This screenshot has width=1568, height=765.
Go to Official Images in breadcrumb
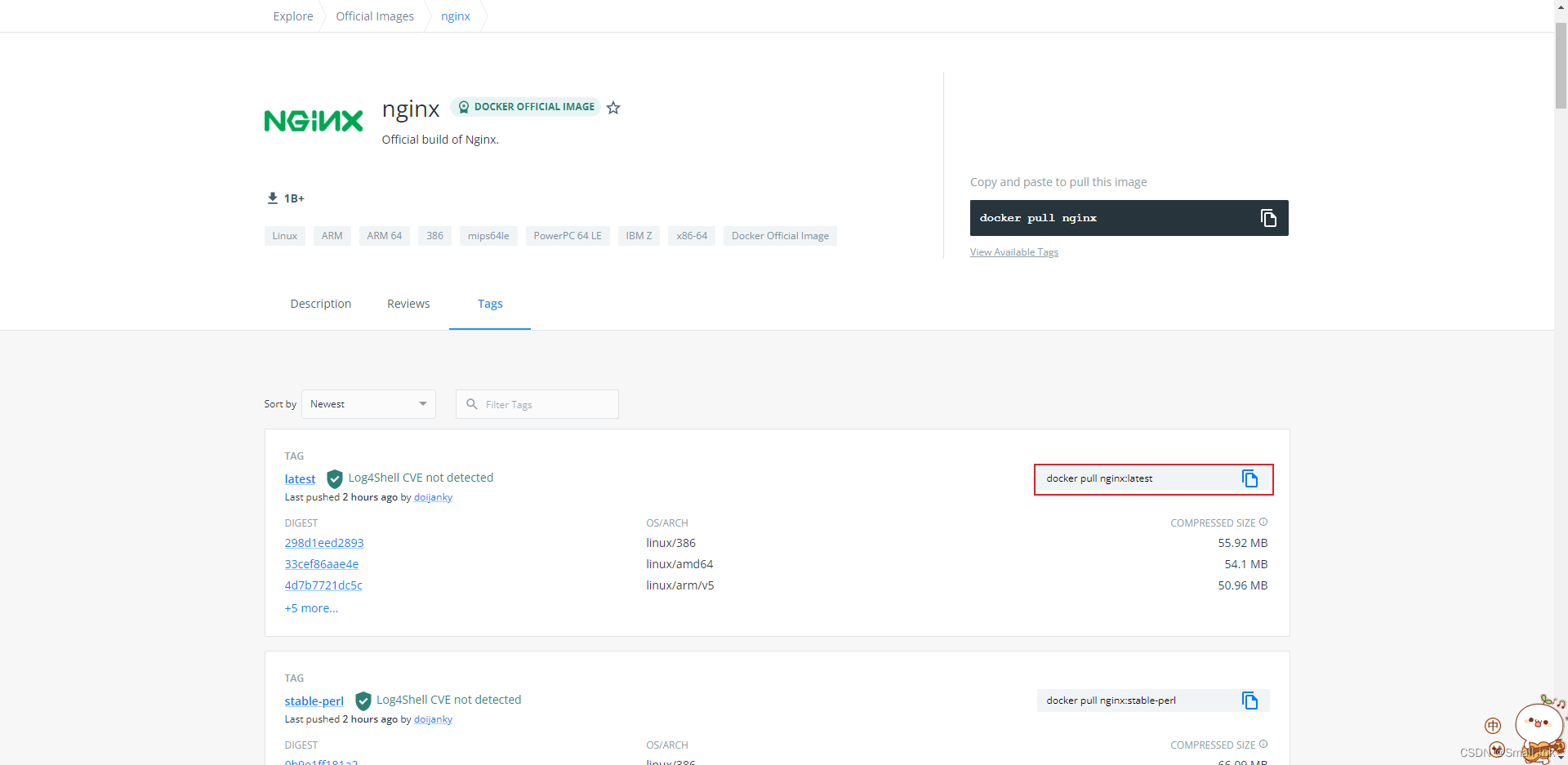[375, 16]
